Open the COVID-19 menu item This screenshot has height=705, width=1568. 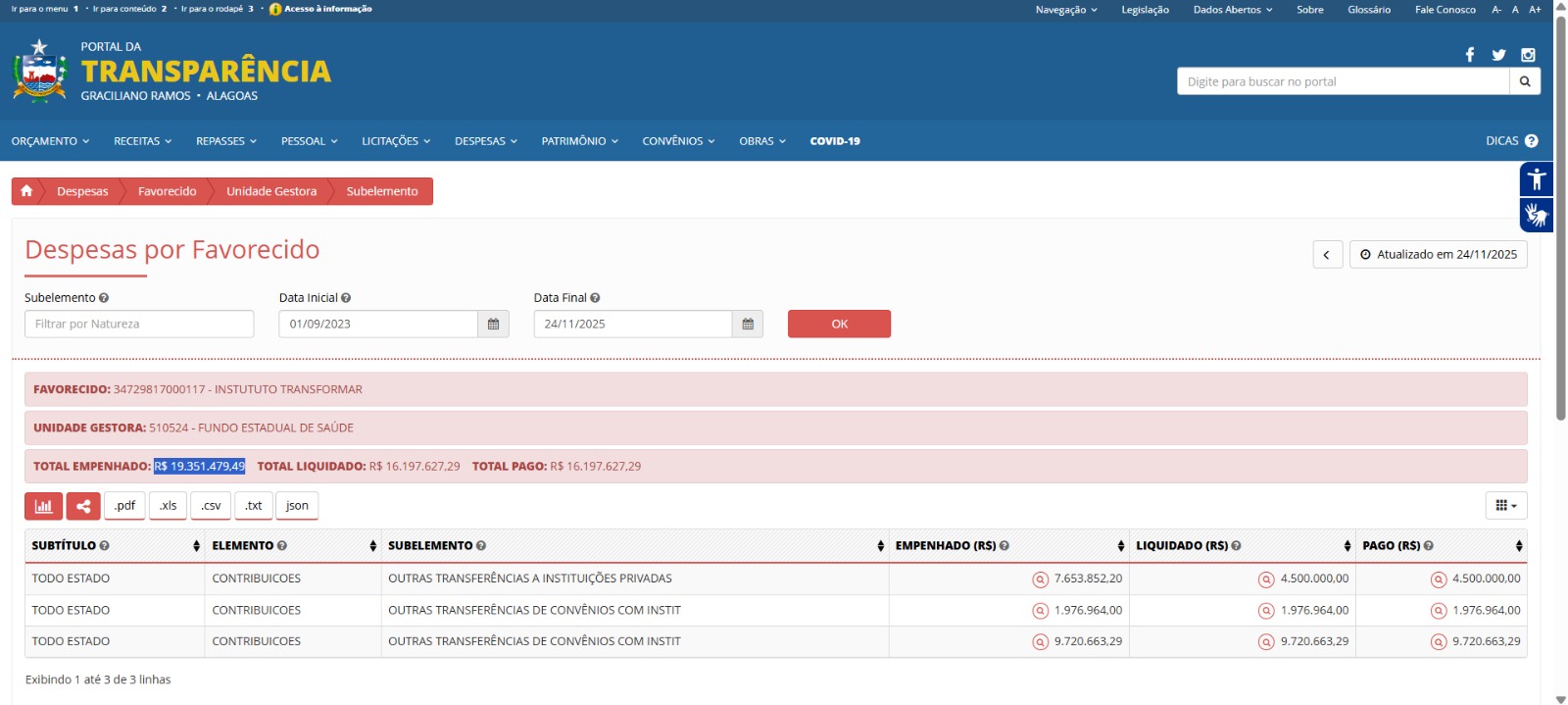pos(834,141)
